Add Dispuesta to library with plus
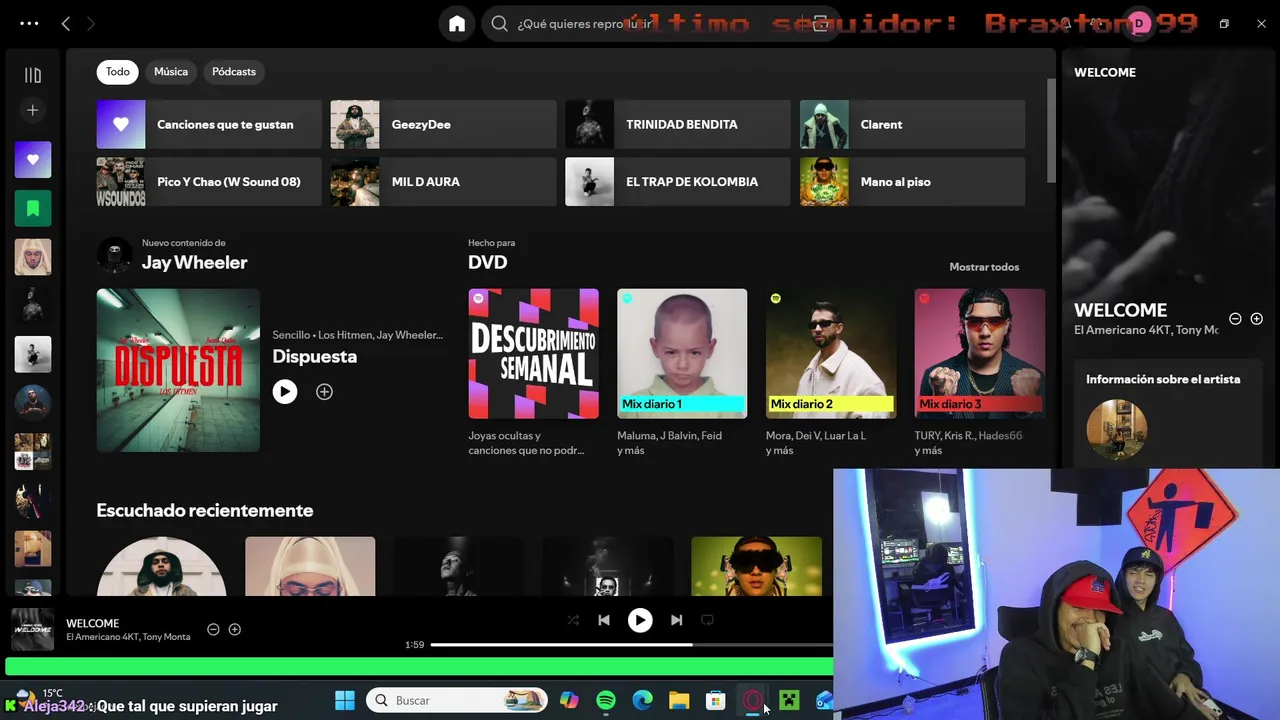Image resolution: width=1280 pixels, height=720 pixels. click(x=324, y=392)
